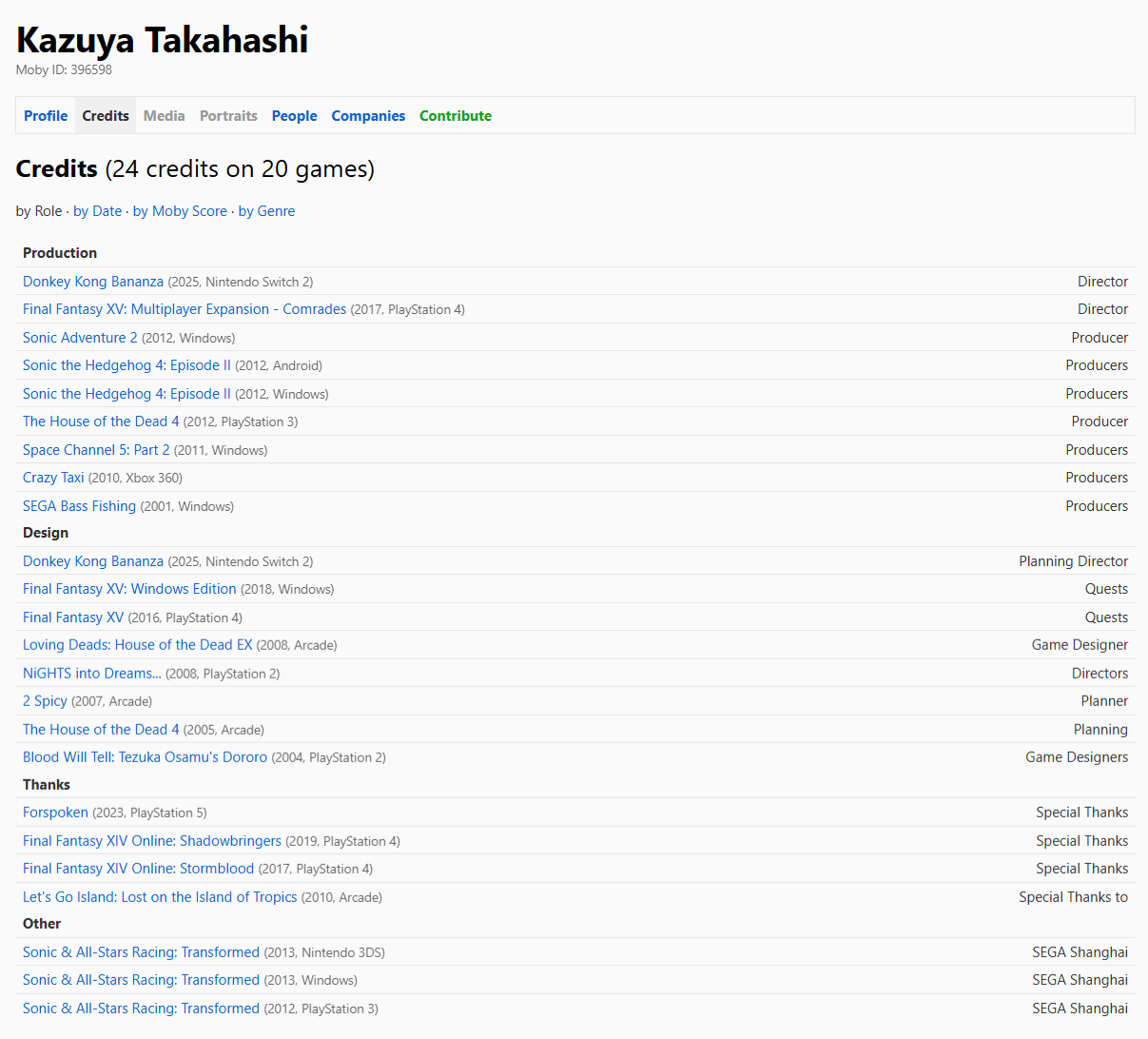Open Sonic & All-Stars Racing: Transformed 2013 Windows entry
The width and height of the screenshot is (1148, 1039).
141,980
